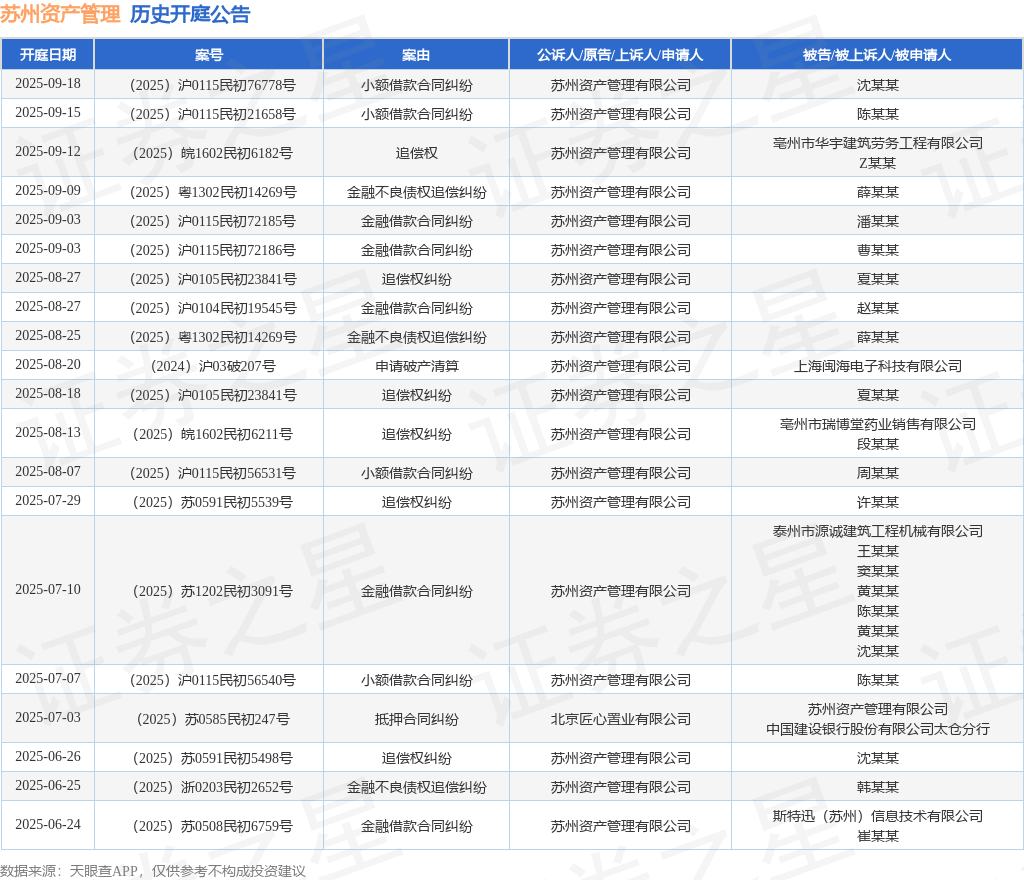Select date cell 2025-08-18
The height and width of the screenshot is (880, 1024).
pos(48,394)
